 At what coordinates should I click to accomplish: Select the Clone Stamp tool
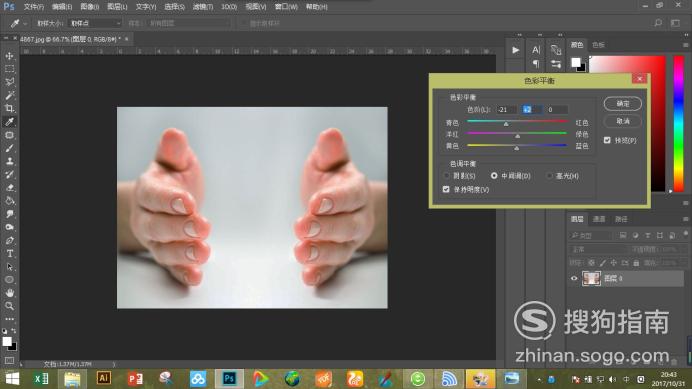(x=9, y=162)
